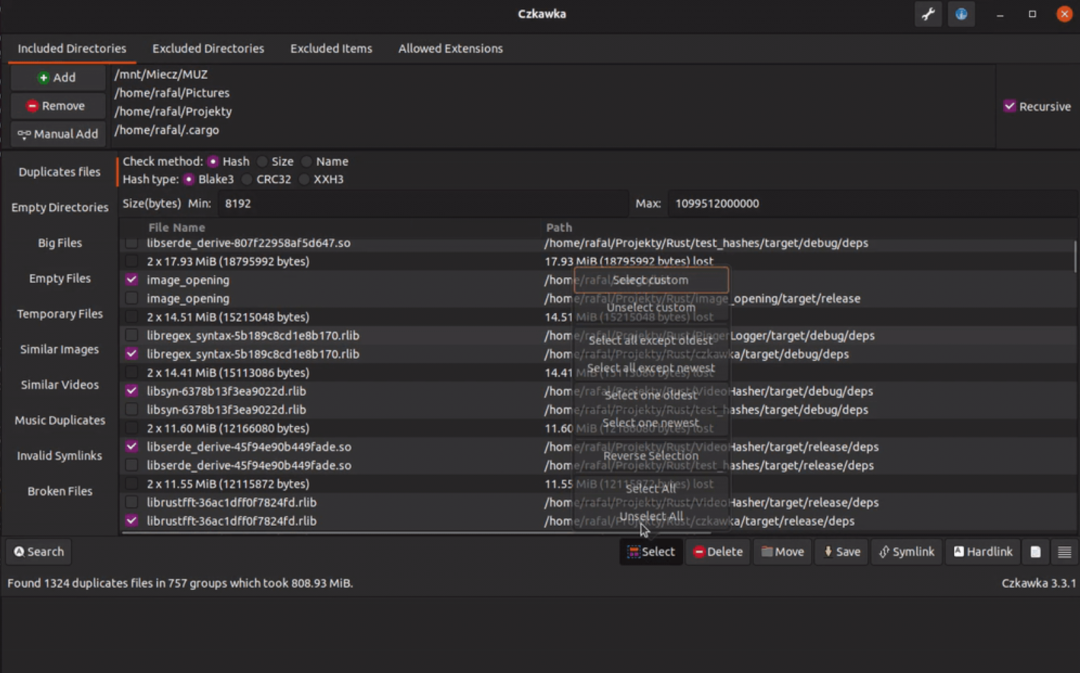The width and height of the screenshot is (1080, 673).
Task: Open the blue info/about icon
Action: tap(961, 14)
